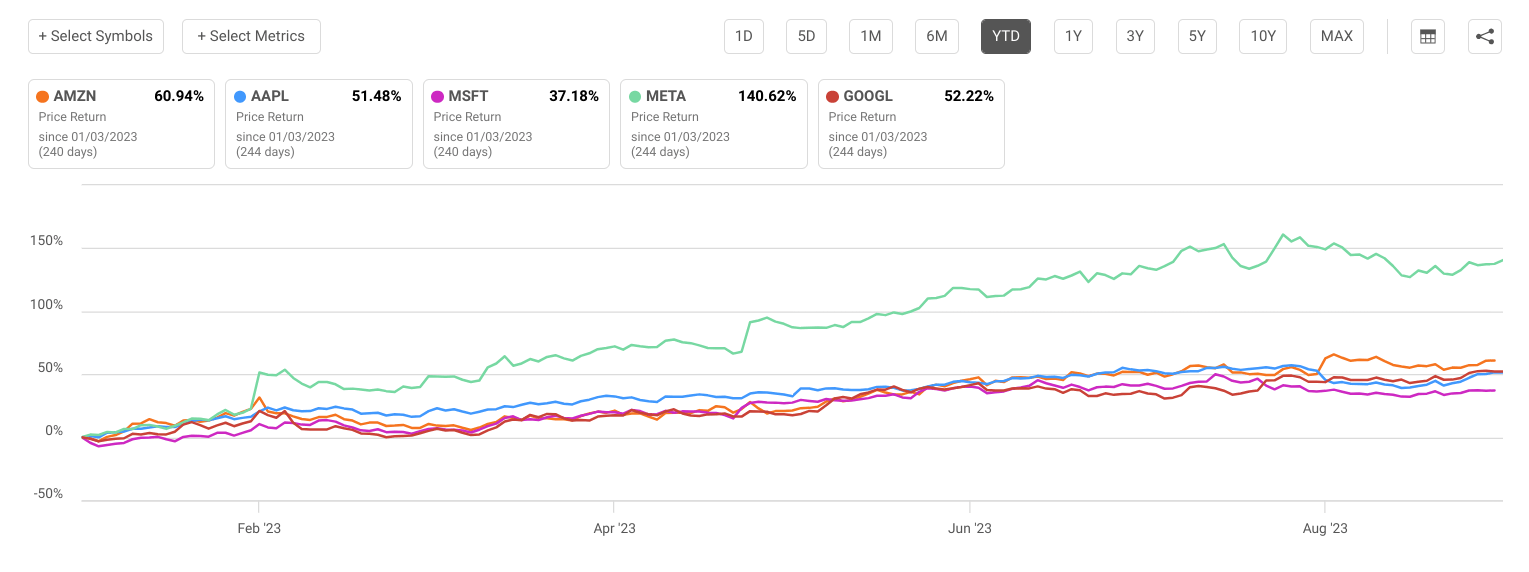Screen dimensions: 1529x572
Task: Open the Select Metrics picker
Action: pyautogui.click(x=251, y=36)
